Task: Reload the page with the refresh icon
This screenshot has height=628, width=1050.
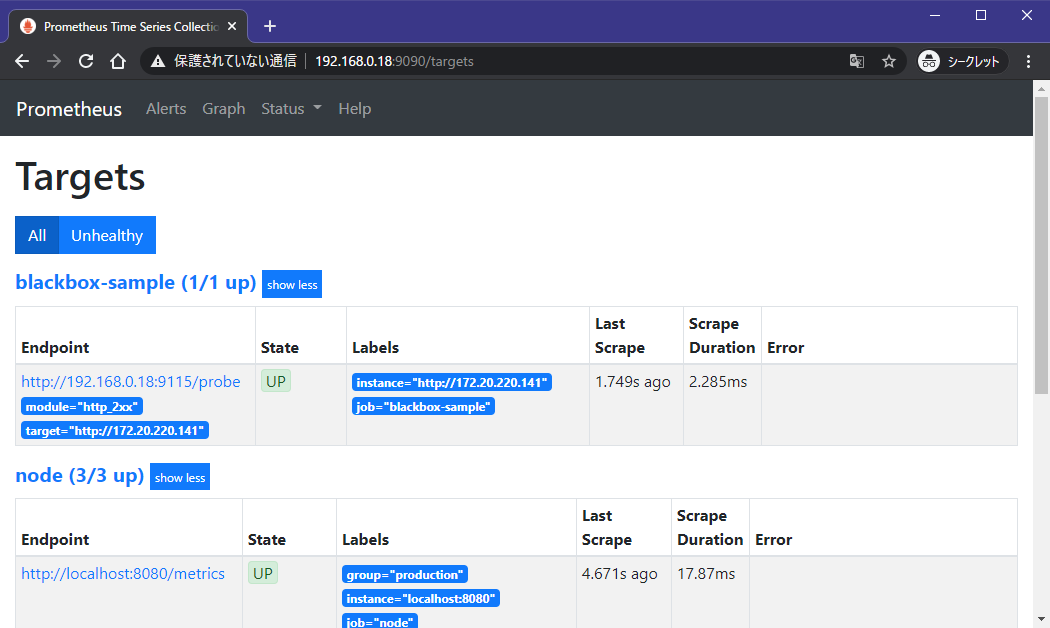Action: tap(86, 62)
